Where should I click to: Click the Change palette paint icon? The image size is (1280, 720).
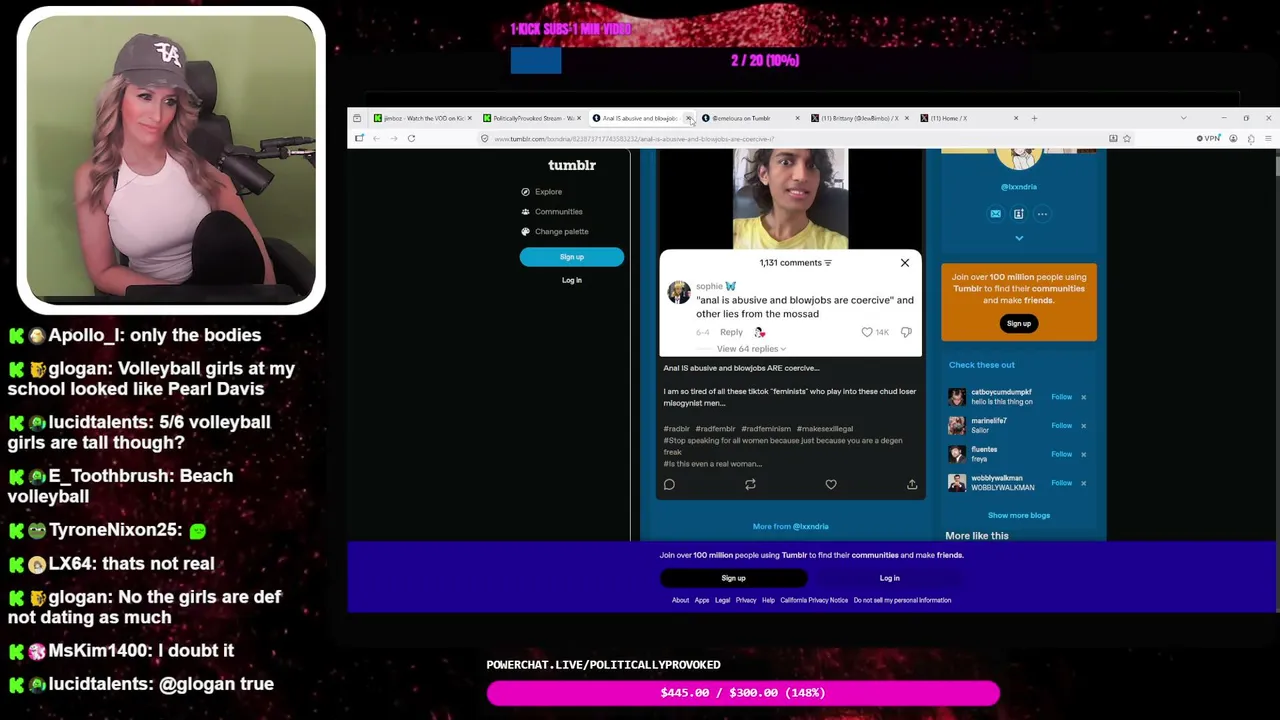pos(525,232)
